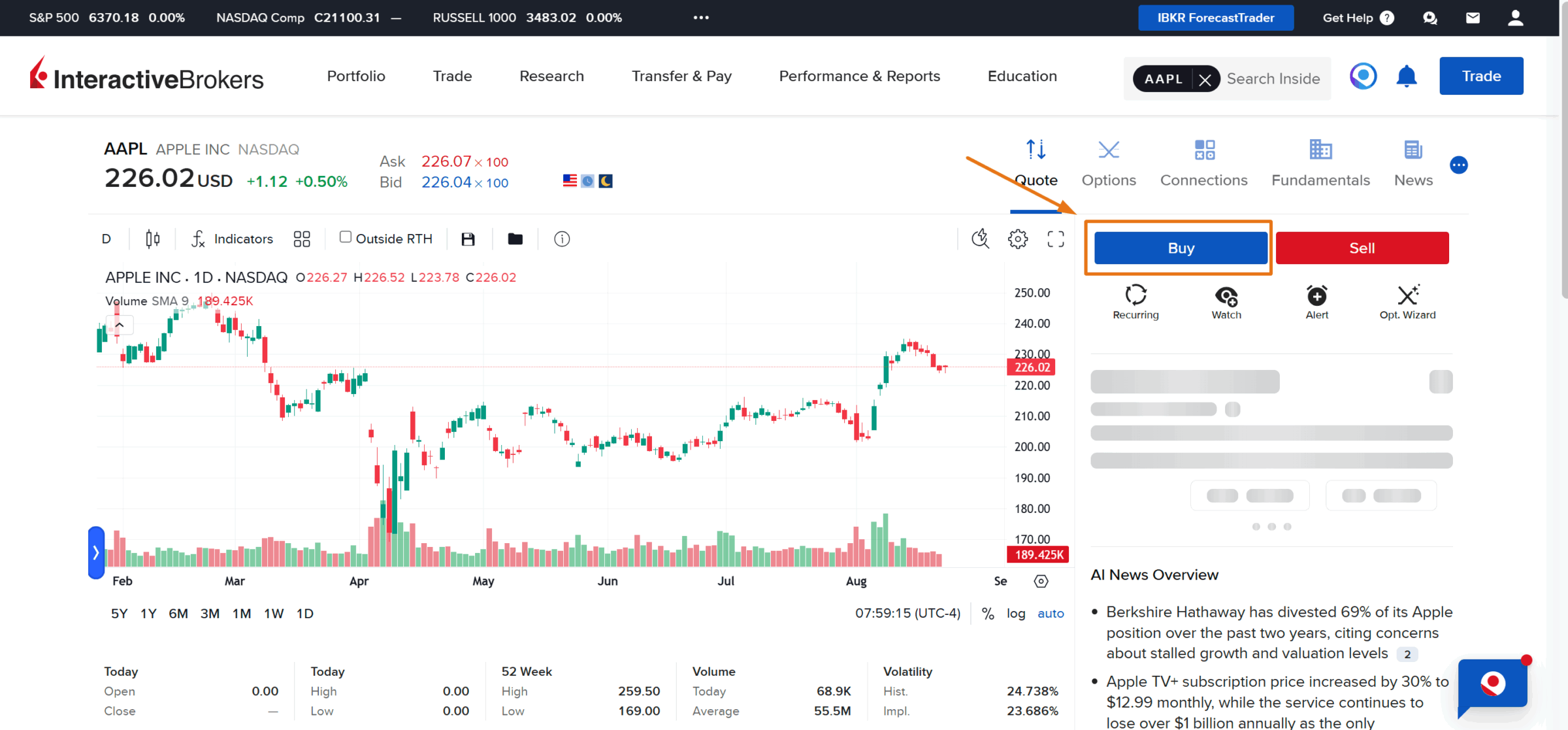Image resolution: width=1568 pixels, height=730 pixels.
Task: Launch the Opt. Wizard tool
Action: (x=1408, y=302)
